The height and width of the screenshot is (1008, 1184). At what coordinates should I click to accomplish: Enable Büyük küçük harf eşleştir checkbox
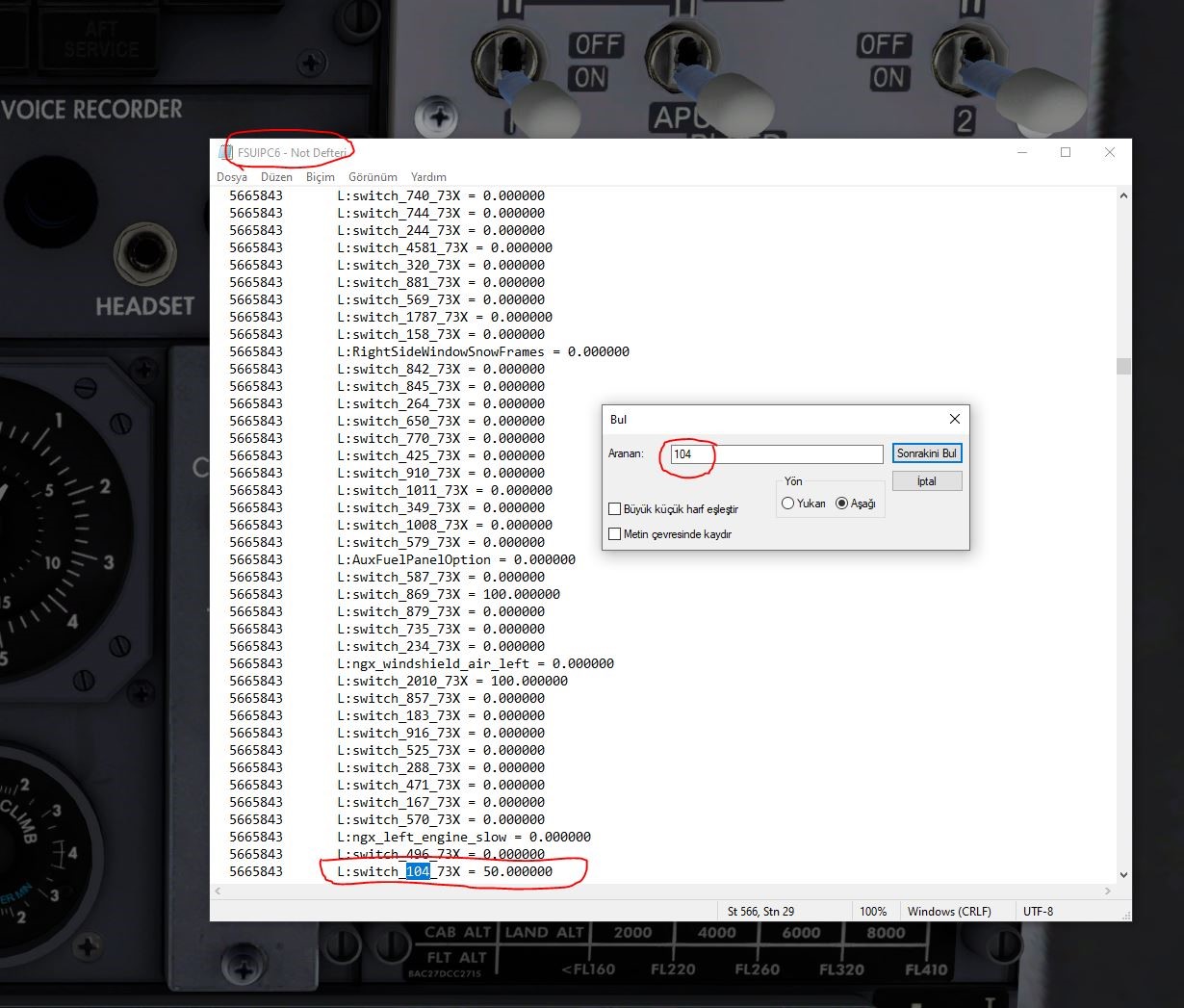[x=674, y=509]
